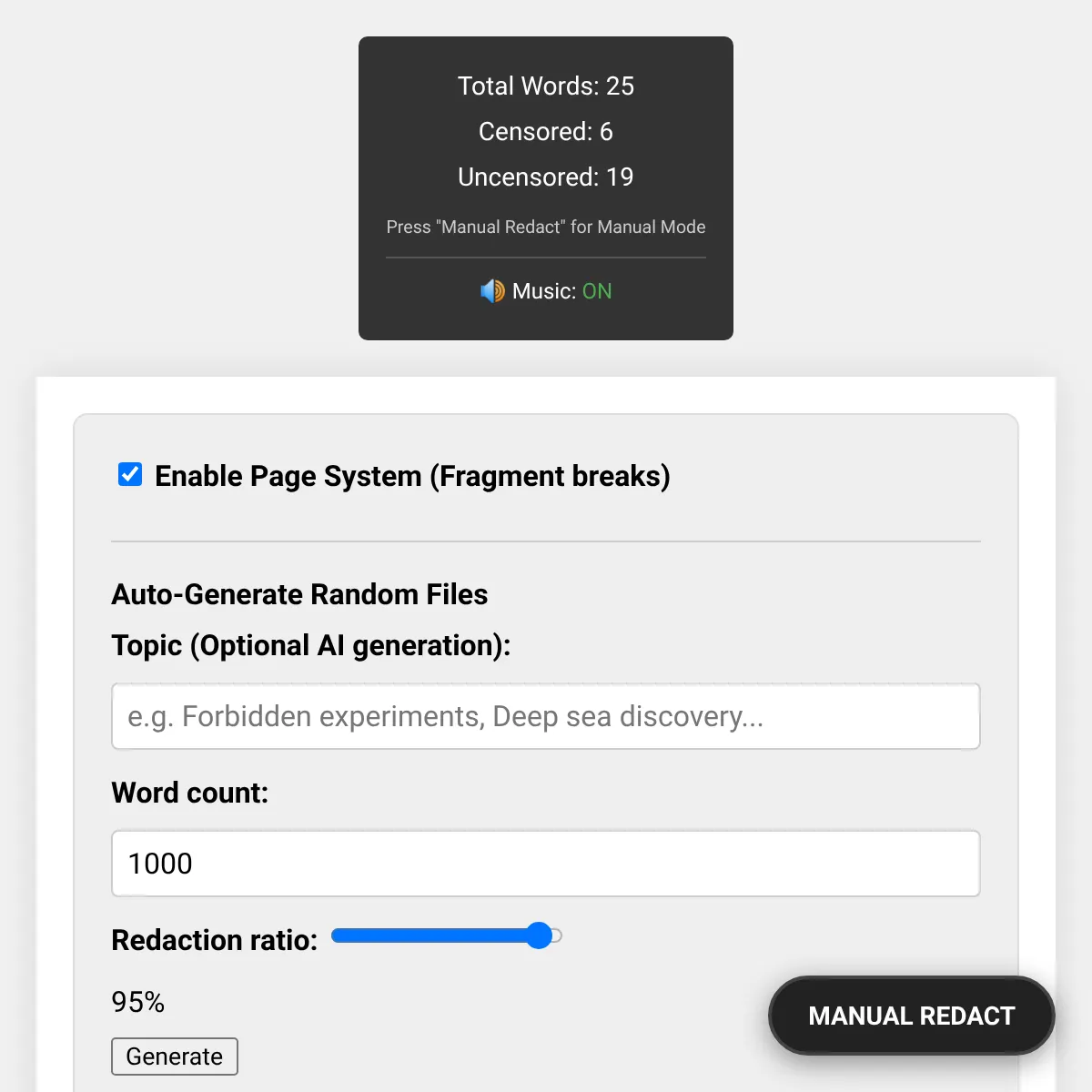The width and height of the screenshot is (1092, 1092).
Task: Click the Topic (Optional AI generation) label
Action: (x=311, y=645)
